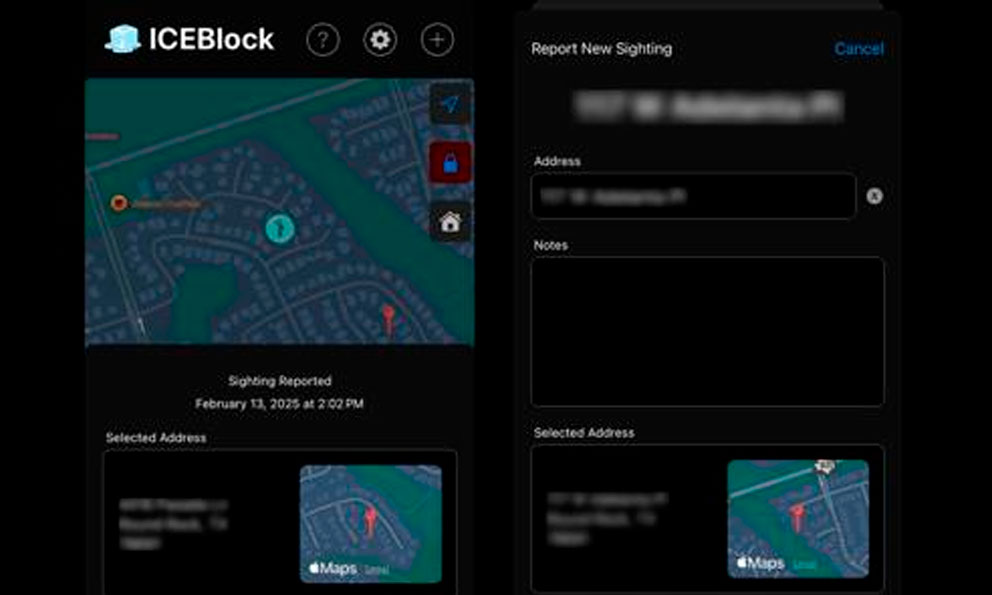Select the teal circular marker on map
The width and height of the screenshot is (992, 595).
click(x=282, y=228)
